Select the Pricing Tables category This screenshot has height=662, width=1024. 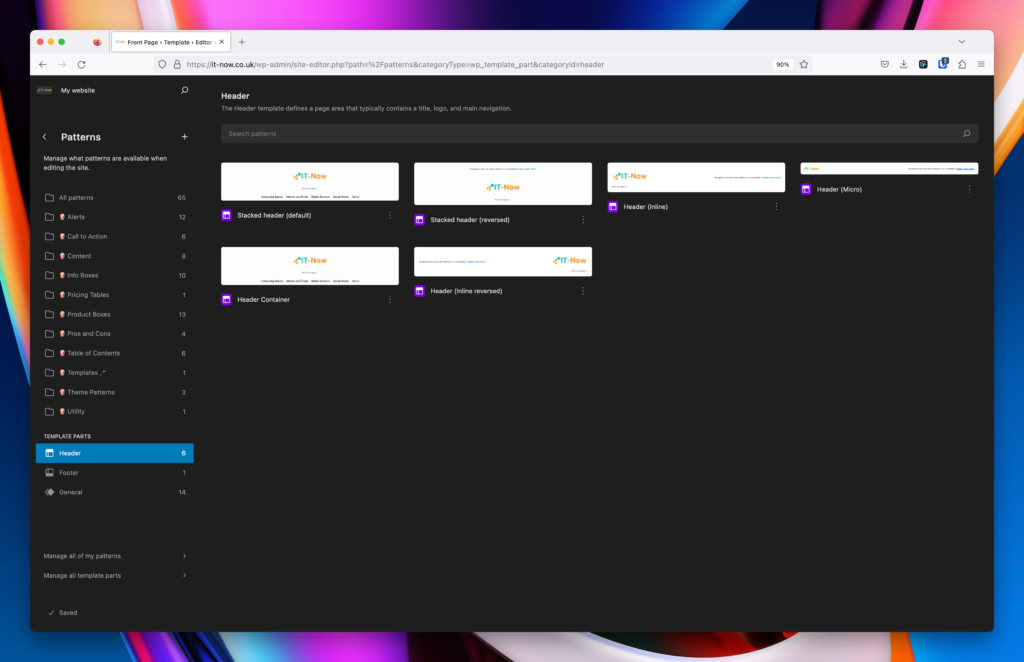[115, 295]
